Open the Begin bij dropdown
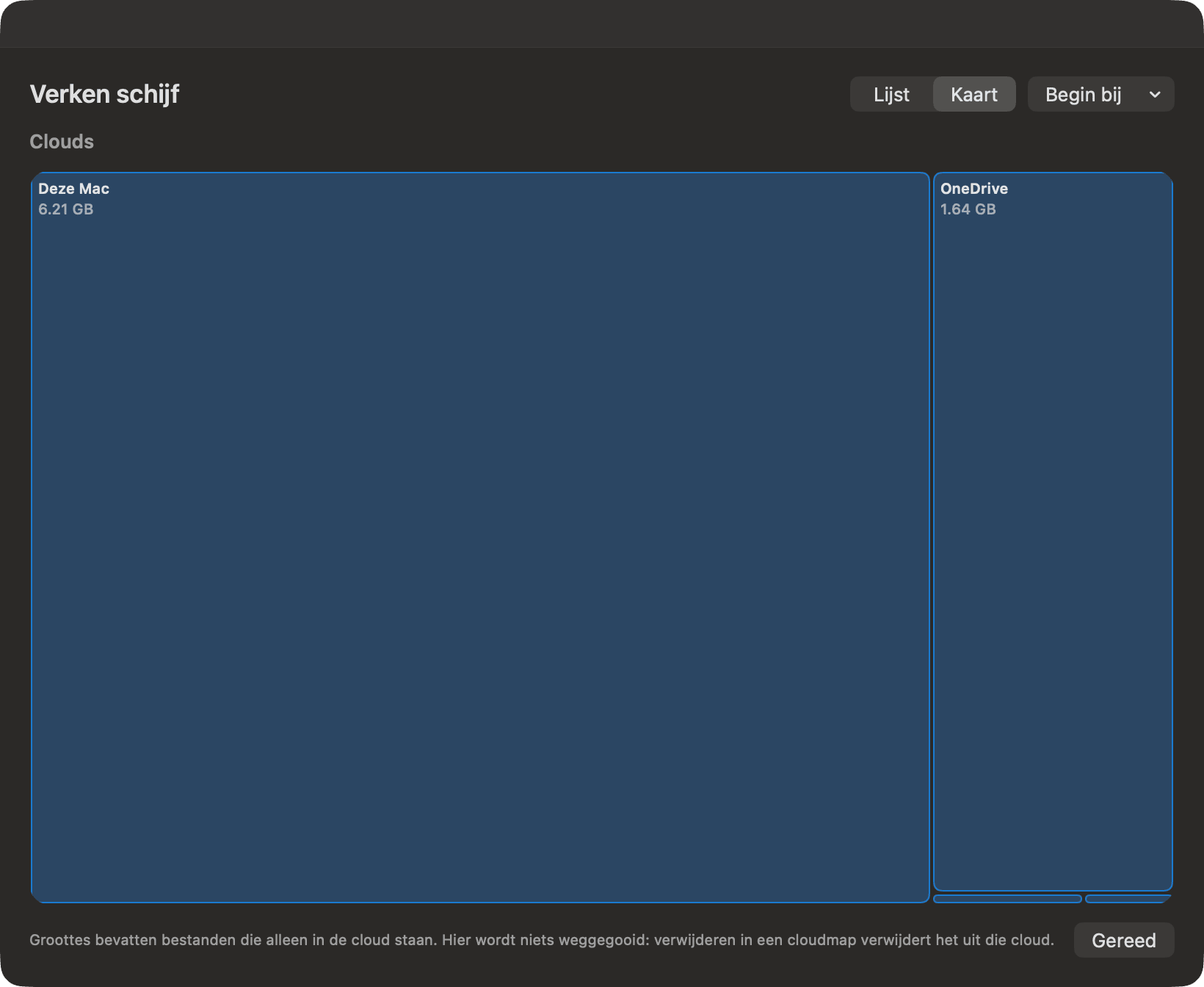This screenshot has height=987, width=1204. (x=1100, y=95)
